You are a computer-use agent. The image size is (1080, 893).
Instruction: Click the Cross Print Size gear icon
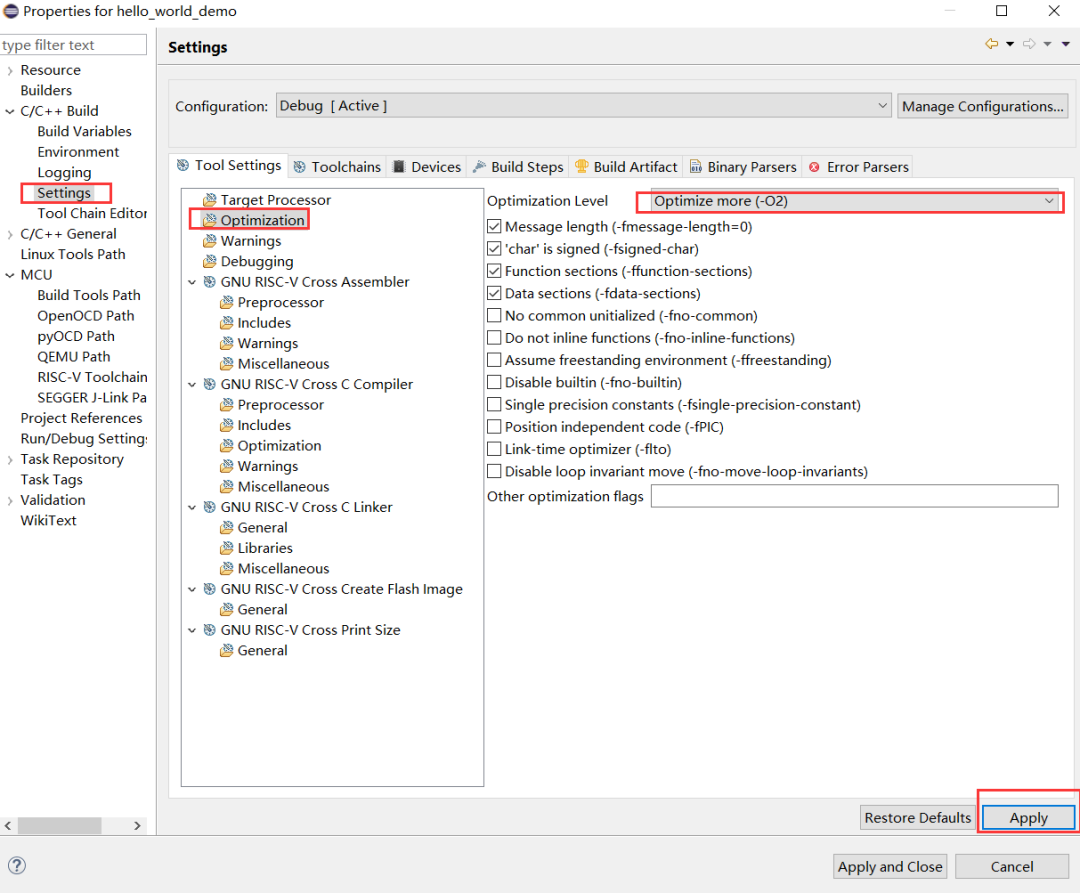coord(209,630)
